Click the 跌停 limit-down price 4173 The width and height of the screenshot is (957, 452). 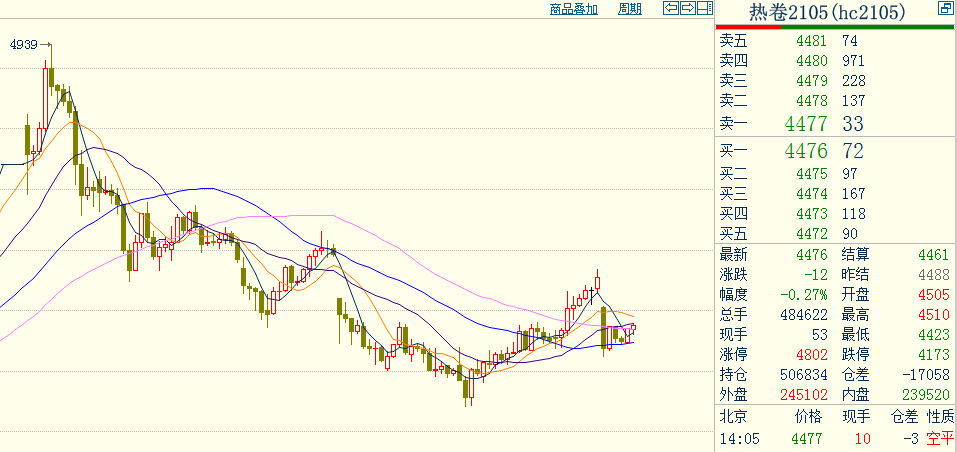(934, 354)
